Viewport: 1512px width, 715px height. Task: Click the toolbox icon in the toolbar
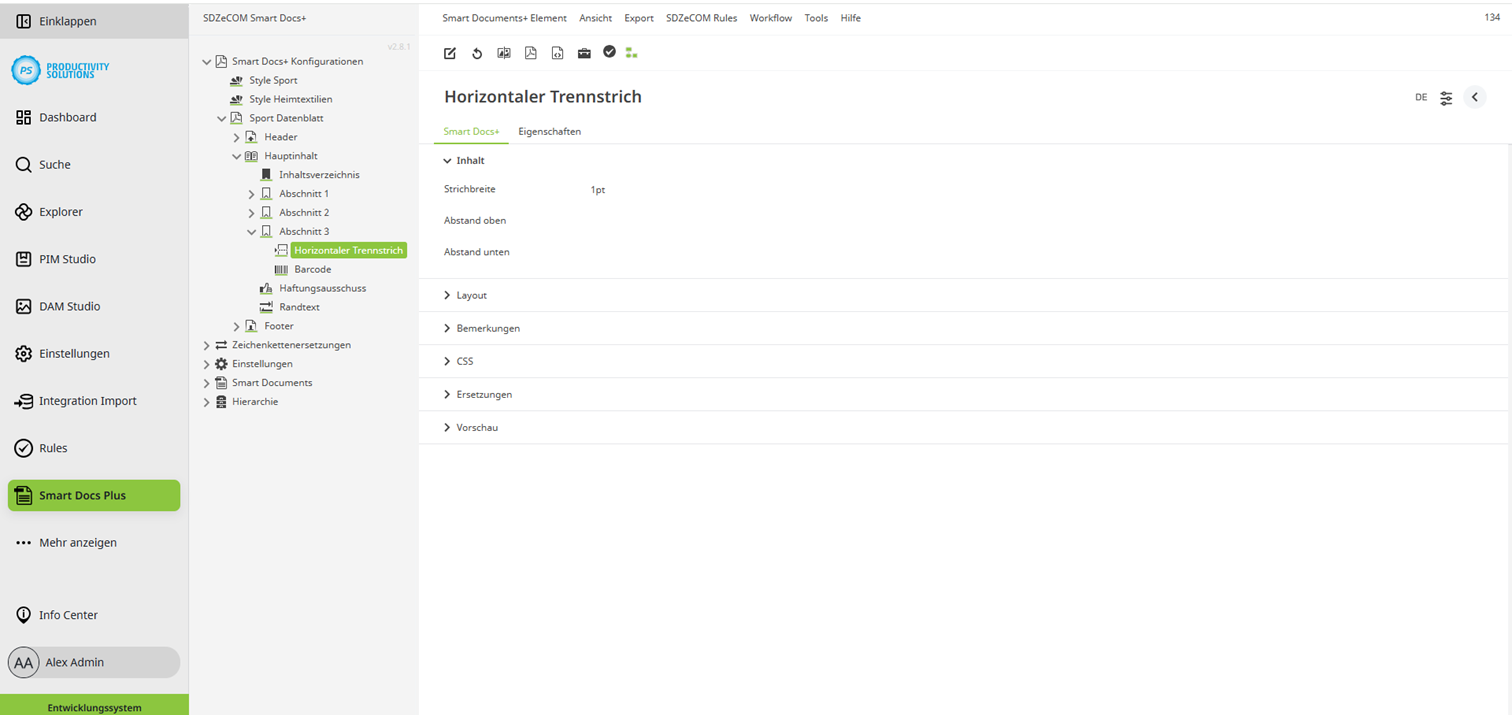(584, 53)
